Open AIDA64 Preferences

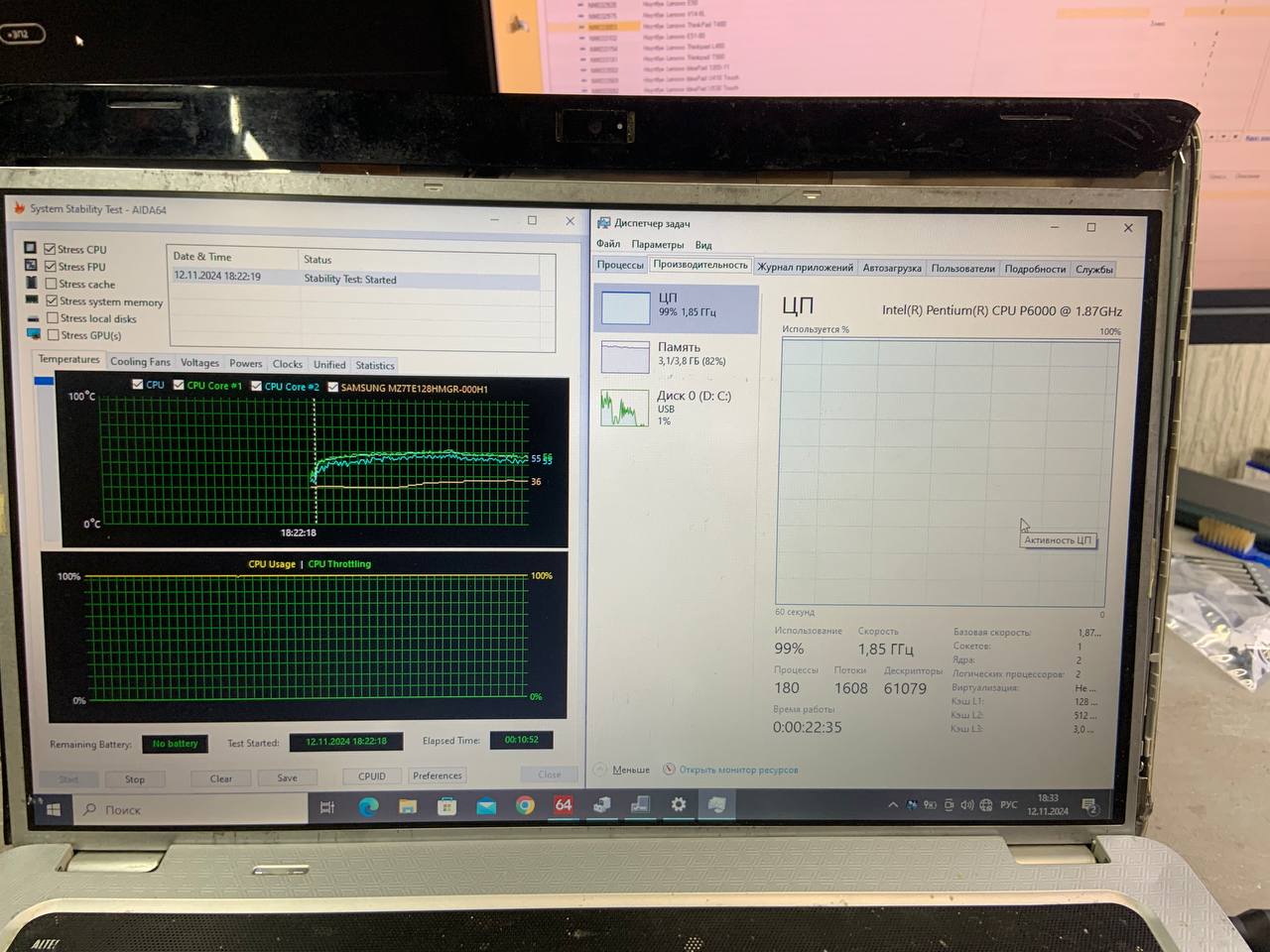pyautogui.click(x=438, y=775)
